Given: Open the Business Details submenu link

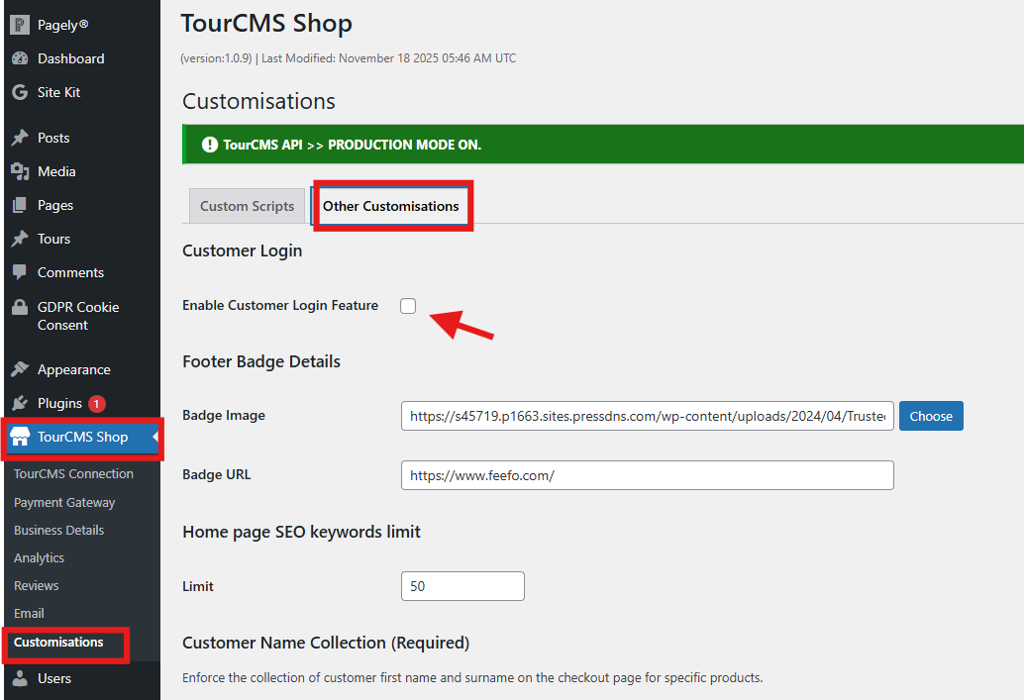Looking at the screenshot, I should tap(59, 530).
